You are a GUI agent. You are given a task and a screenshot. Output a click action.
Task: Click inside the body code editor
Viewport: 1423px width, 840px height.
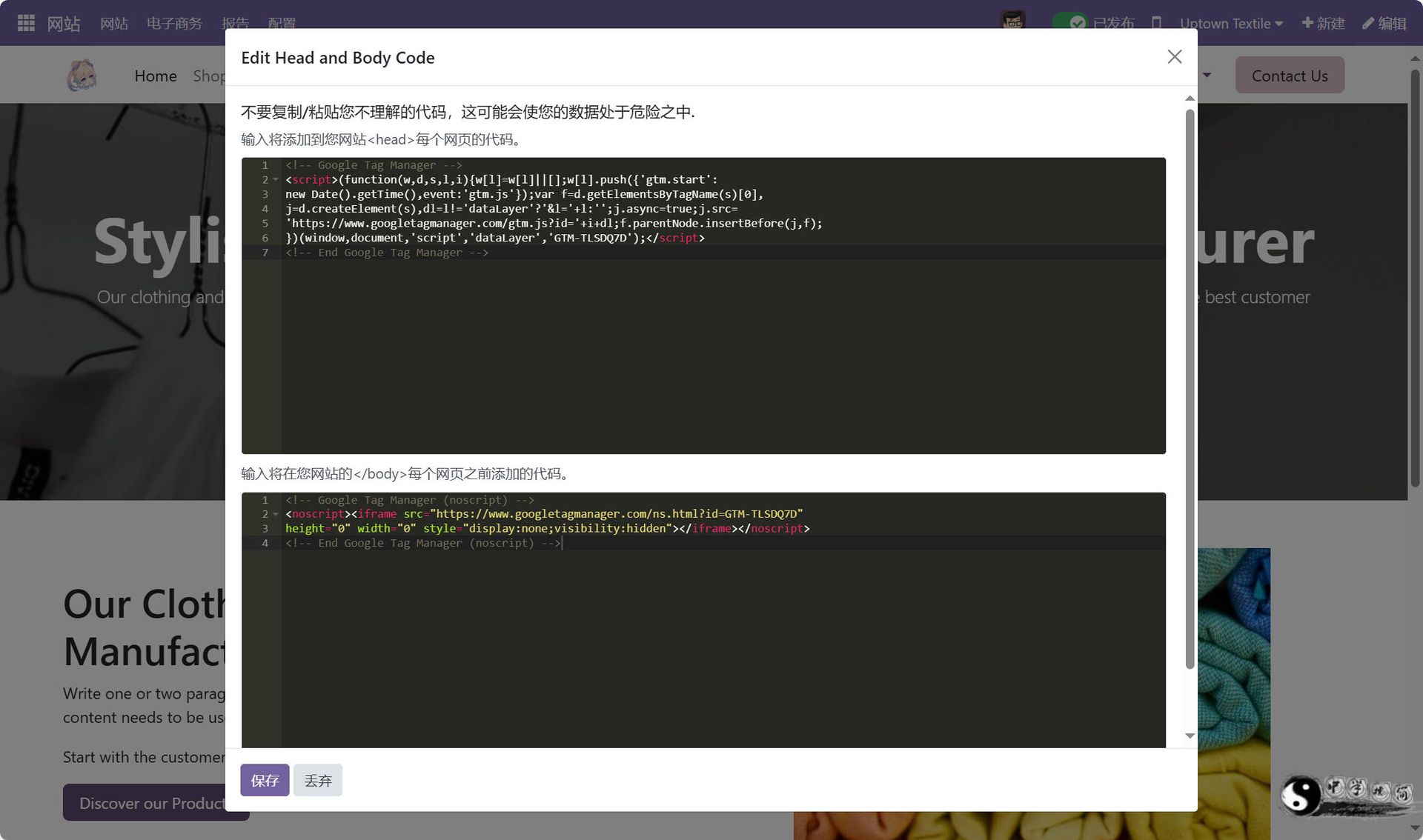coord(703,620)
